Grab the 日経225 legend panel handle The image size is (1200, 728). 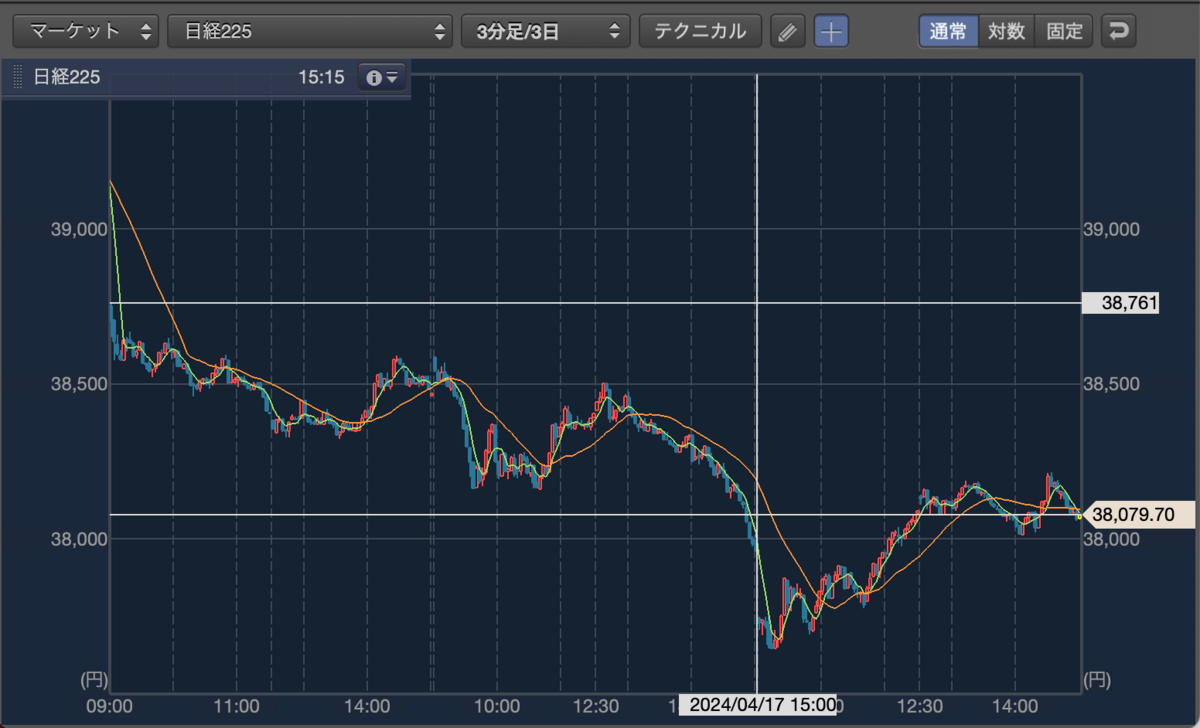click(x=16, y=77)
